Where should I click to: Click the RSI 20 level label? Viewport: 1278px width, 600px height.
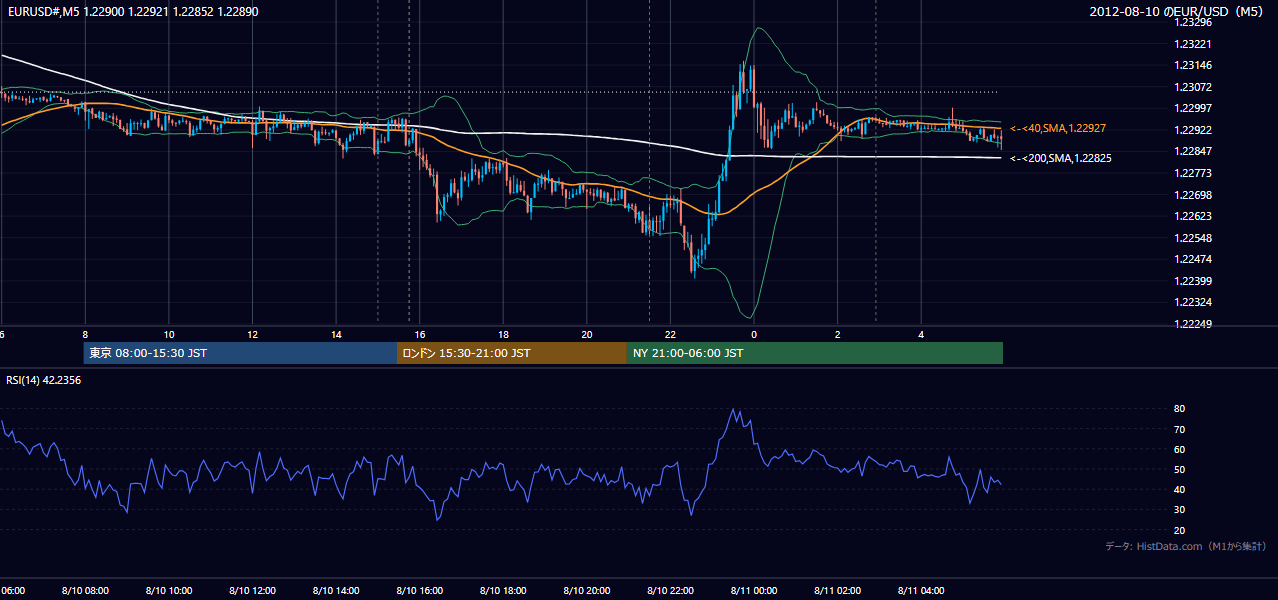click(x=1180, y=530)
